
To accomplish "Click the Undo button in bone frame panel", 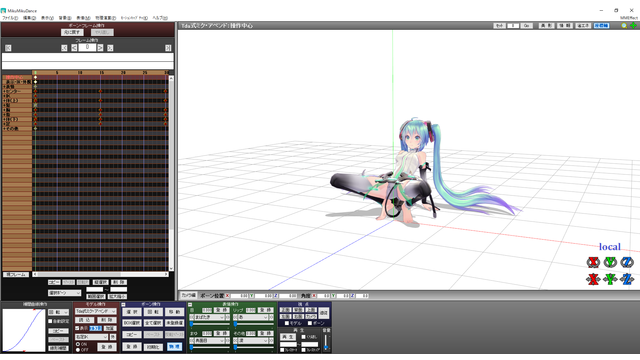I will 72,32.
